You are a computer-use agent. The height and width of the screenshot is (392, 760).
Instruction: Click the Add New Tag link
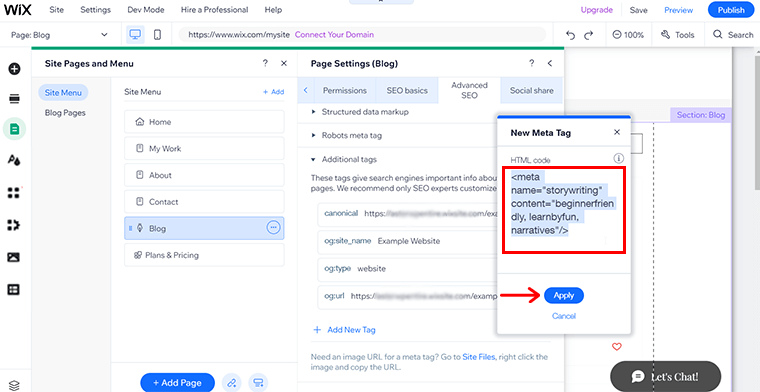pos(345,330)
